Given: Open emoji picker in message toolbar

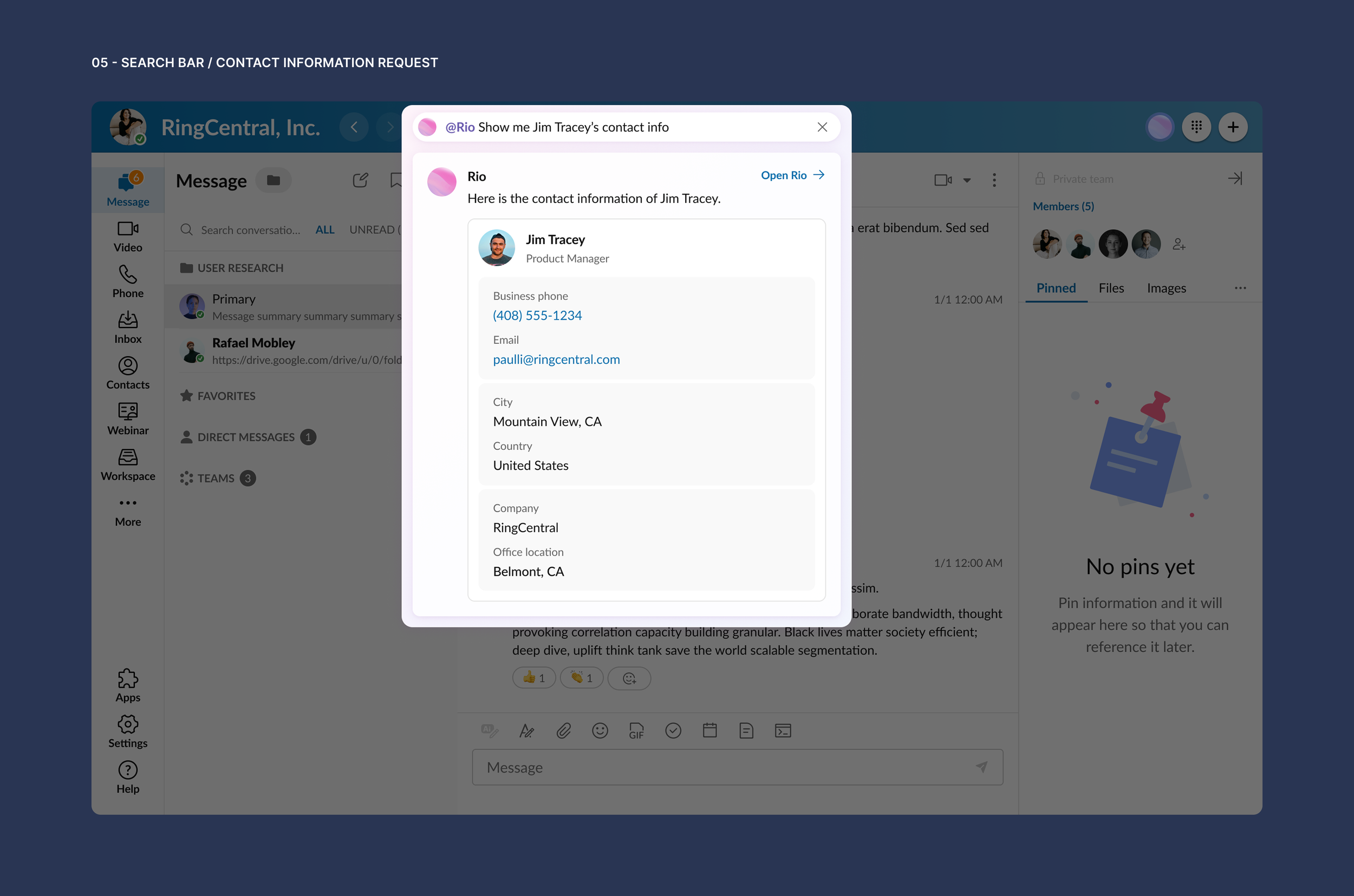Looking at the screenshot, I should pos(600,730).
